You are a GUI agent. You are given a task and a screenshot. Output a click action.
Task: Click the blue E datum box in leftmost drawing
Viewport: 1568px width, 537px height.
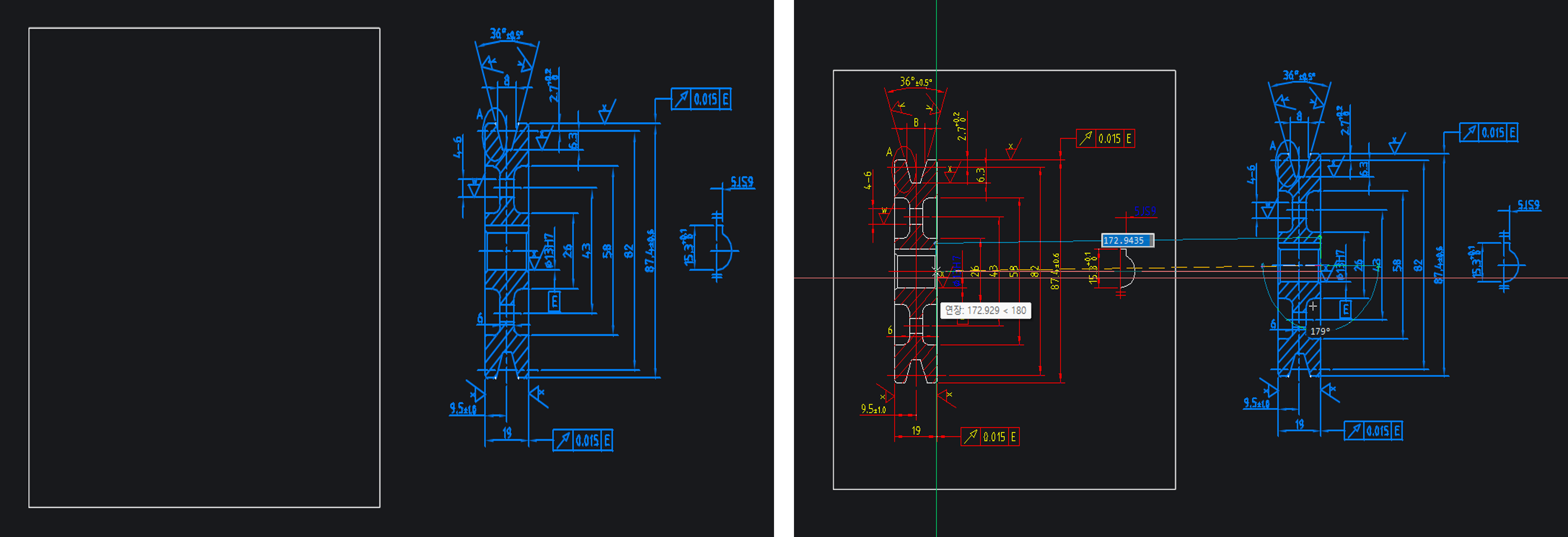[x=554, y=301]
